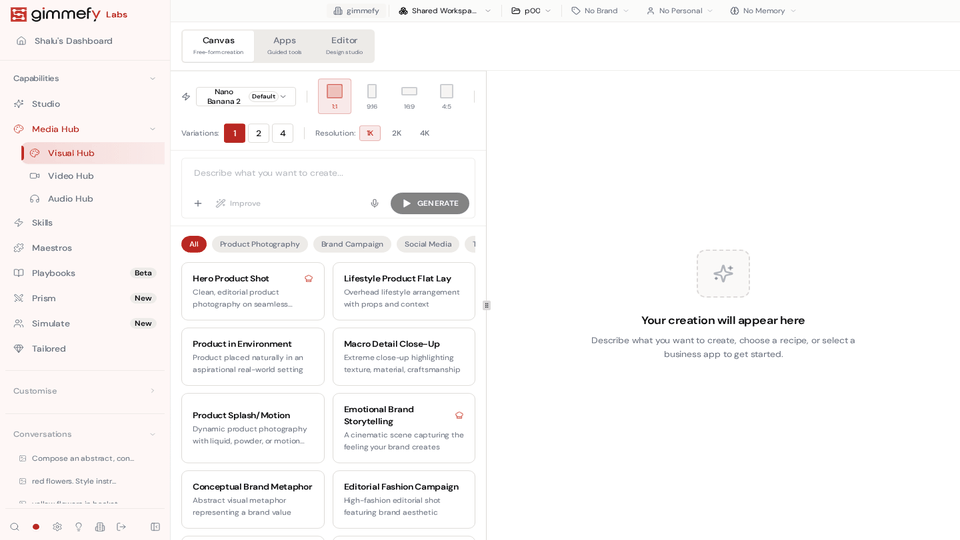Select the 9:16 aspect ratio icon
Image resolution: width=960 pixels, height=540 pixels.
[372, 96]
